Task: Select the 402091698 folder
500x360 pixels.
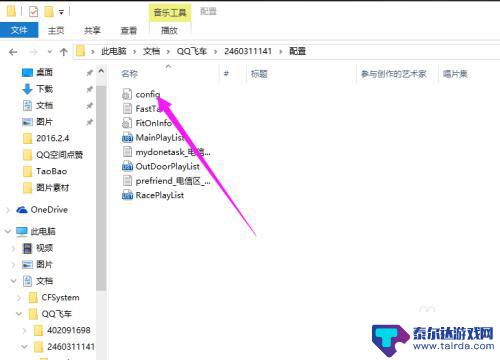Action: pos(68,330)
